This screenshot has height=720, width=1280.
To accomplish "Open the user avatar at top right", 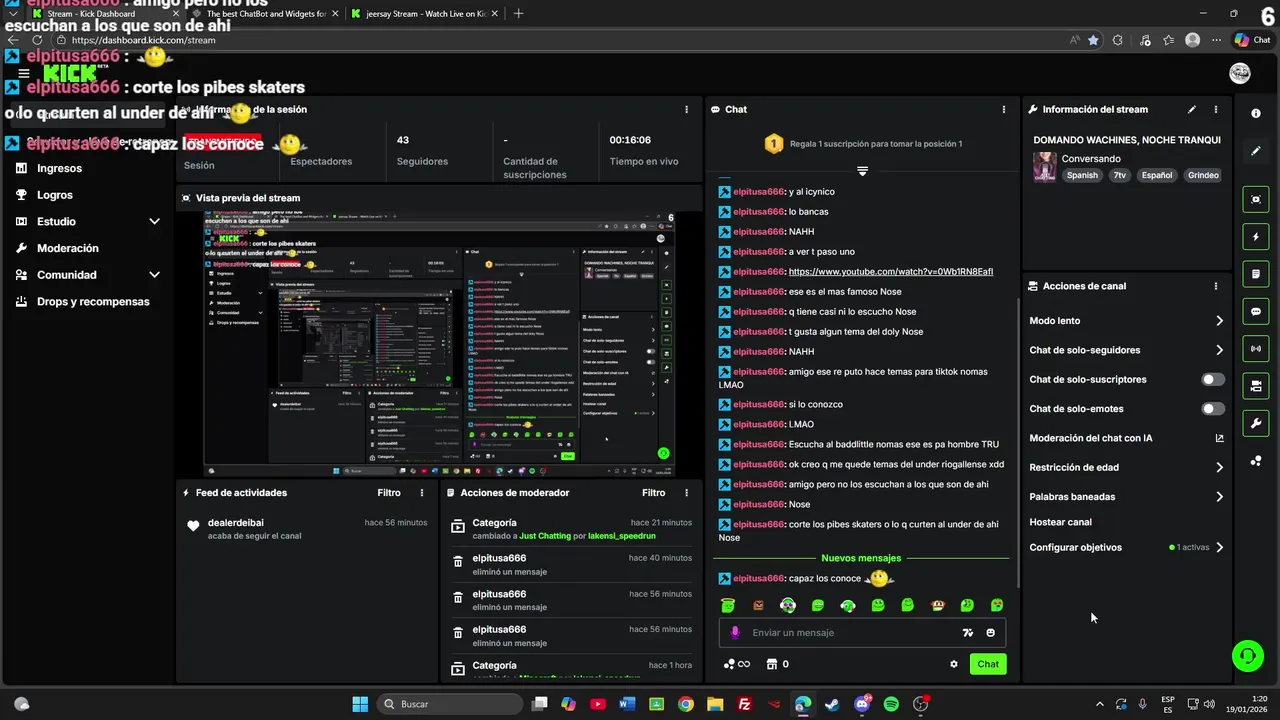I will click(1240, 73).
